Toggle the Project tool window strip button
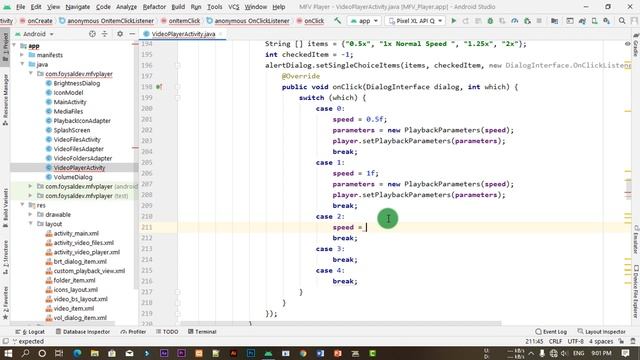640x360 pixels. (x=5, y=46)
